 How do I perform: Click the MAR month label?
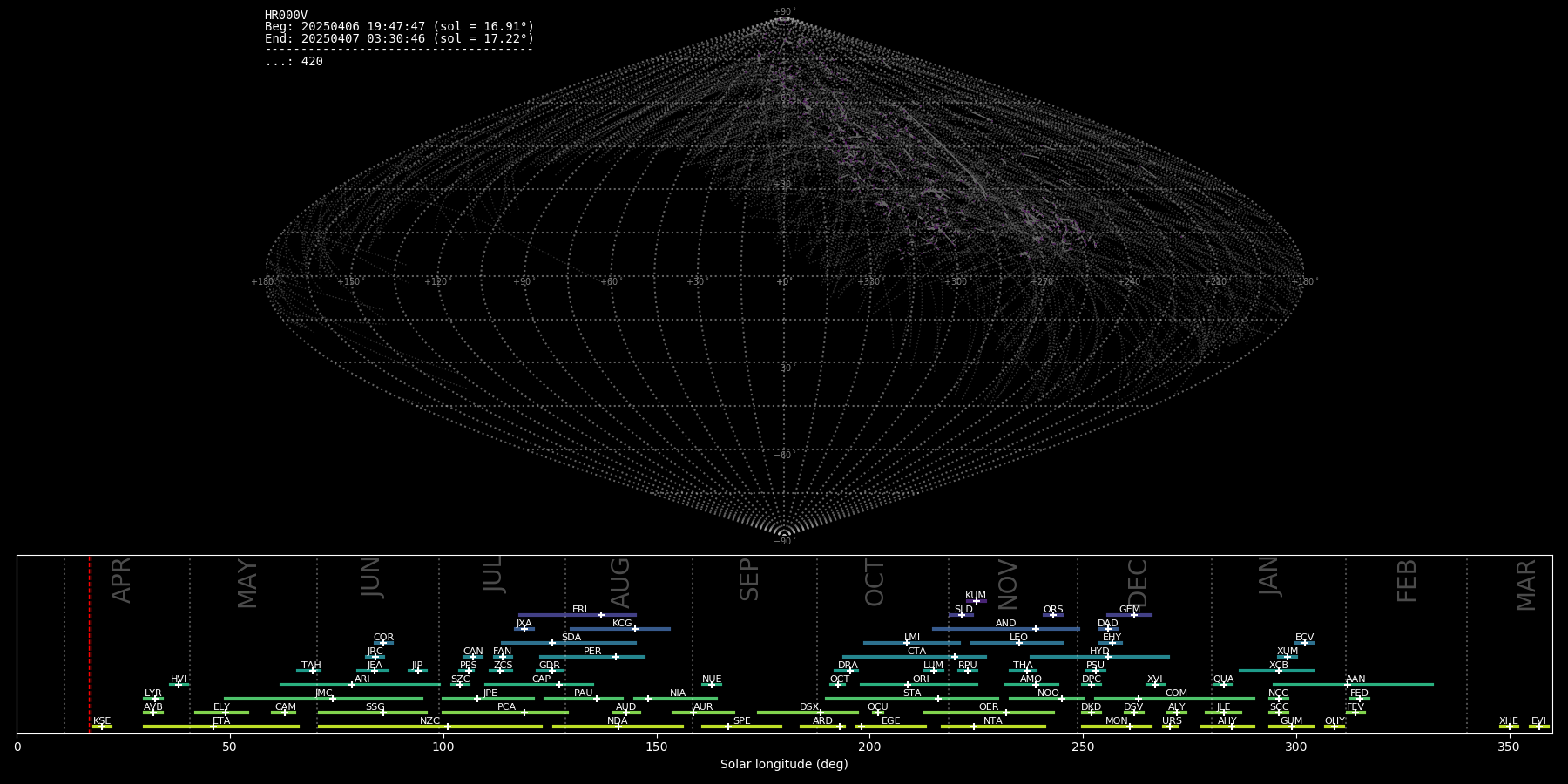pyautogui.click(x=1526, y=585)
